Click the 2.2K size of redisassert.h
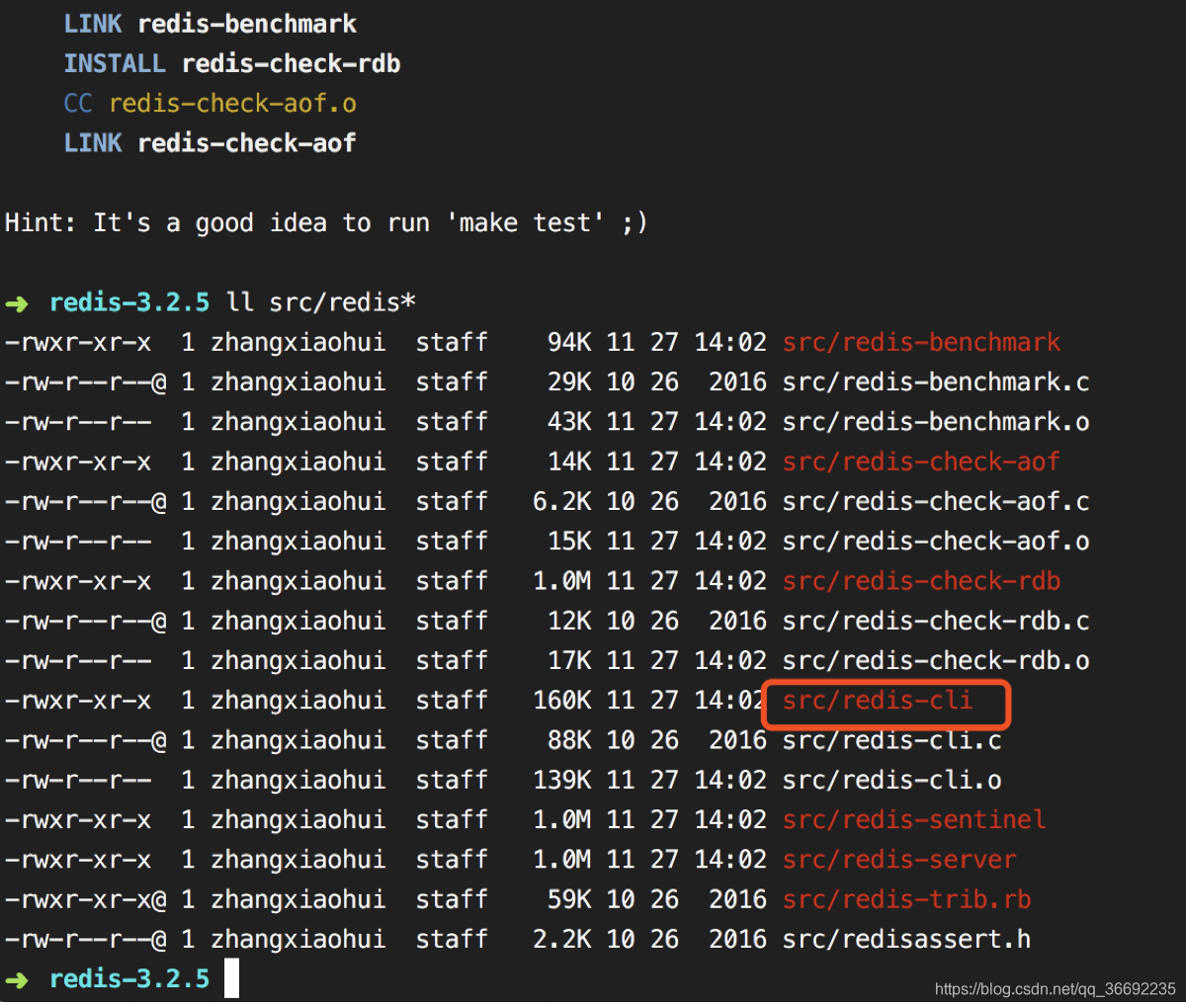 (x=562, y=939)
